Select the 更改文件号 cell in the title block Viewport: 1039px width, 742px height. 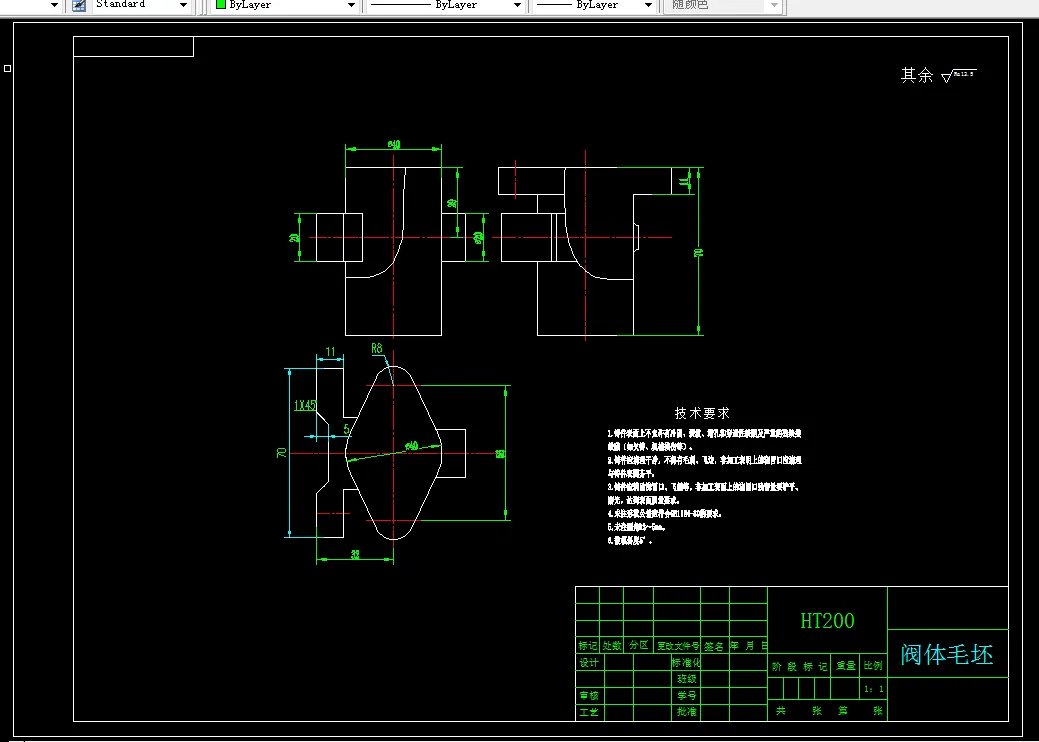[x=677, y=645]
